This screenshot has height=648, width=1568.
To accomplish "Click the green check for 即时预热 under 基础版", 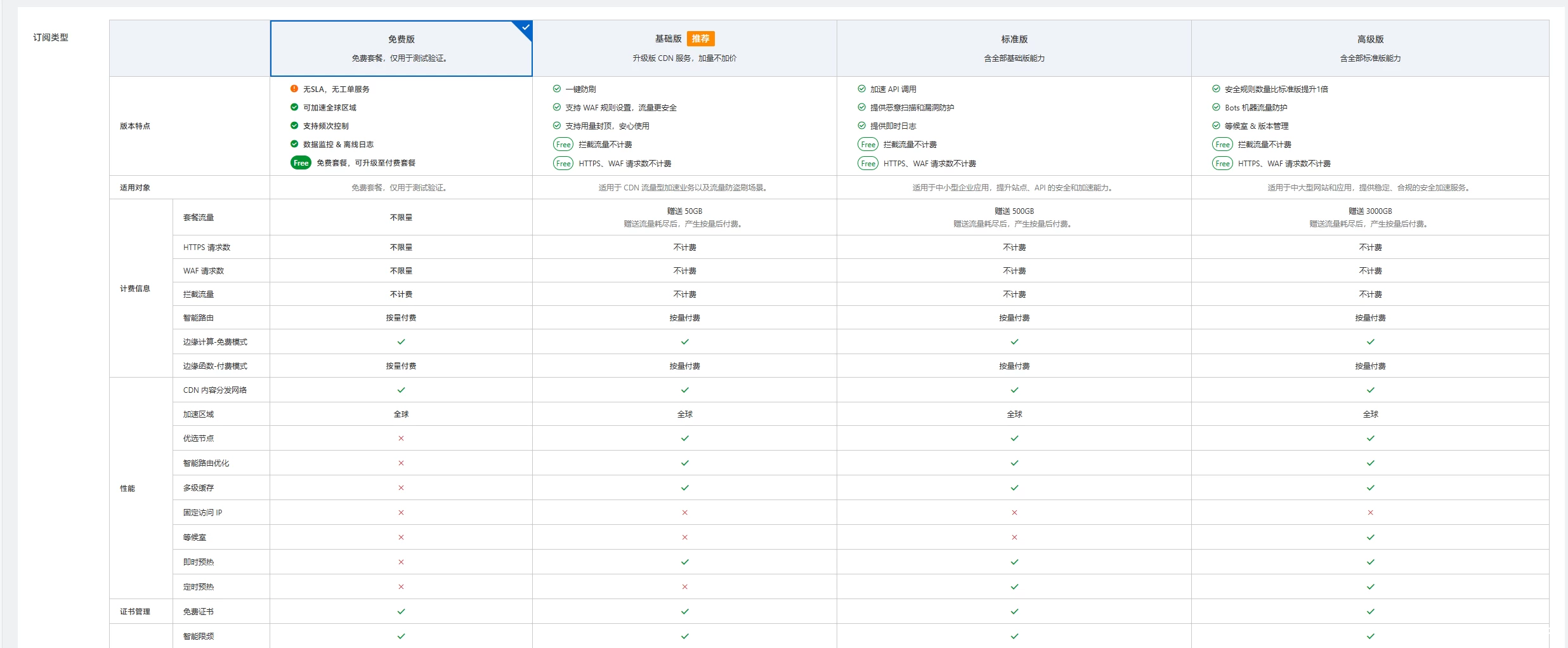I will [x=684, y=562].
